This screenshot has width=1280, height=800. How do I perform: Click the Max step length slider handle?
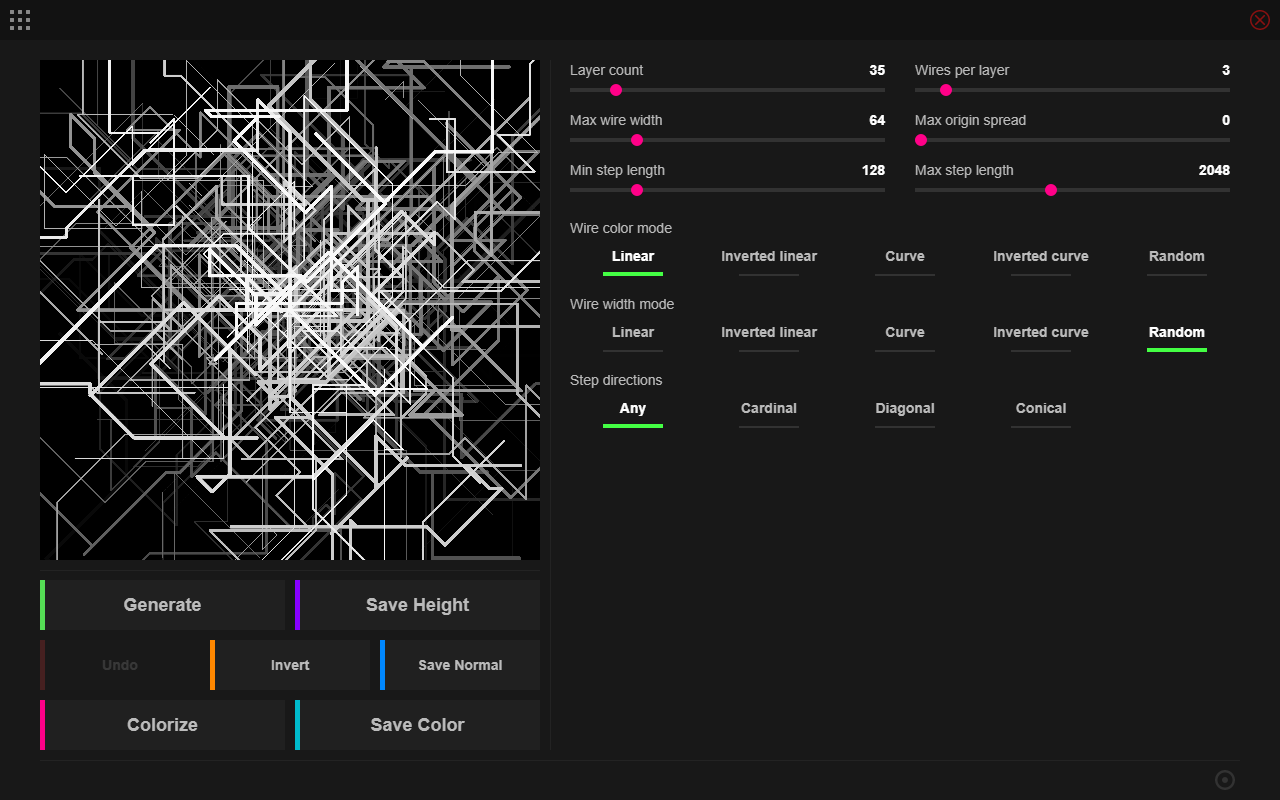point(1051,190)
